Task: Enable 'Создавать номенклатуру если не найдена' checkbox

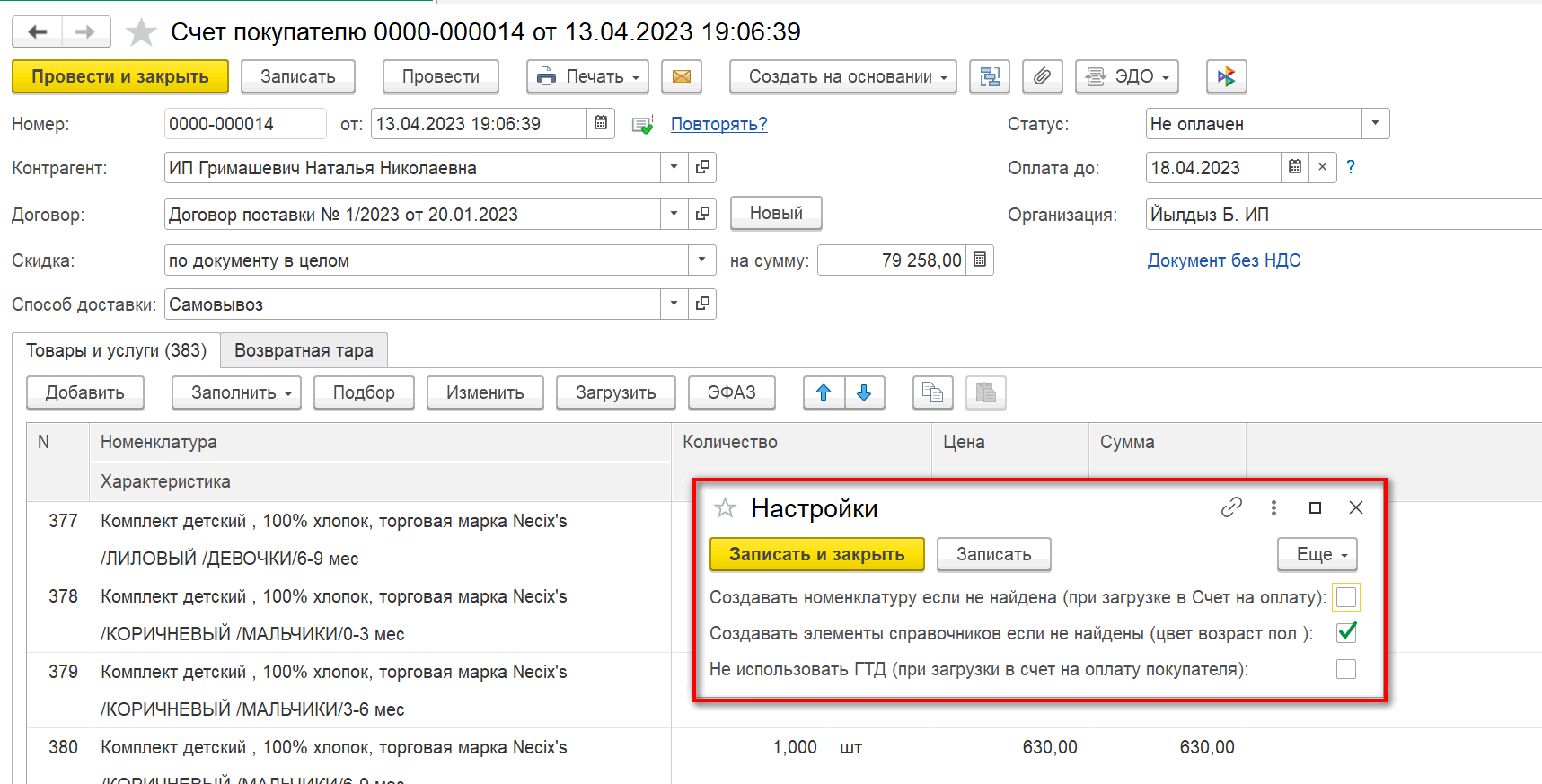Action: click(x=1345, y=598)
